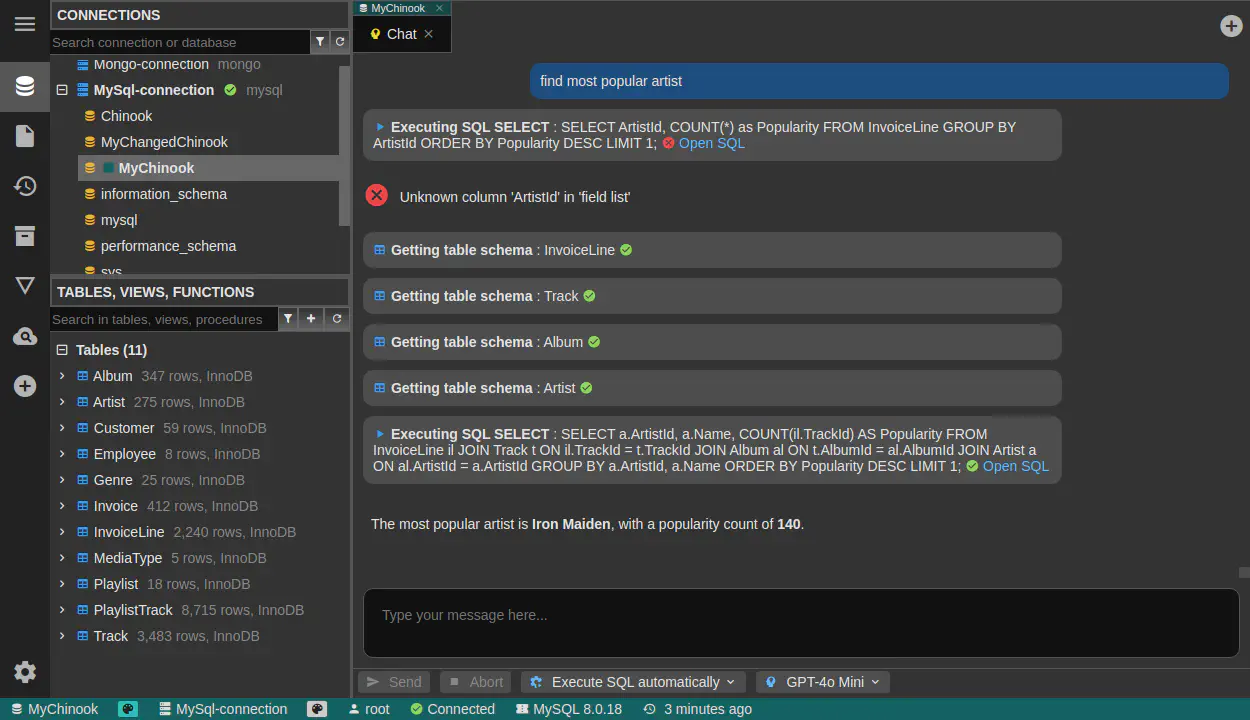
Task: Select the mysql database
Action: pos(119,220)
